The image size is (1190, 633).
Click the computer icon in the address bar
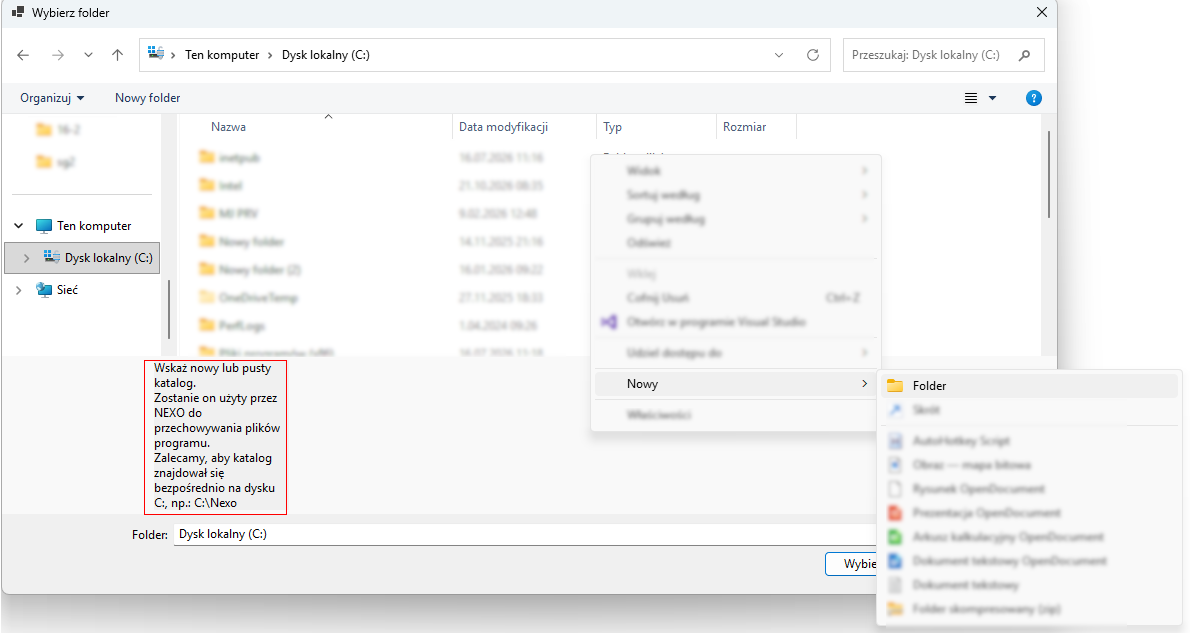(x=156, y=53)
